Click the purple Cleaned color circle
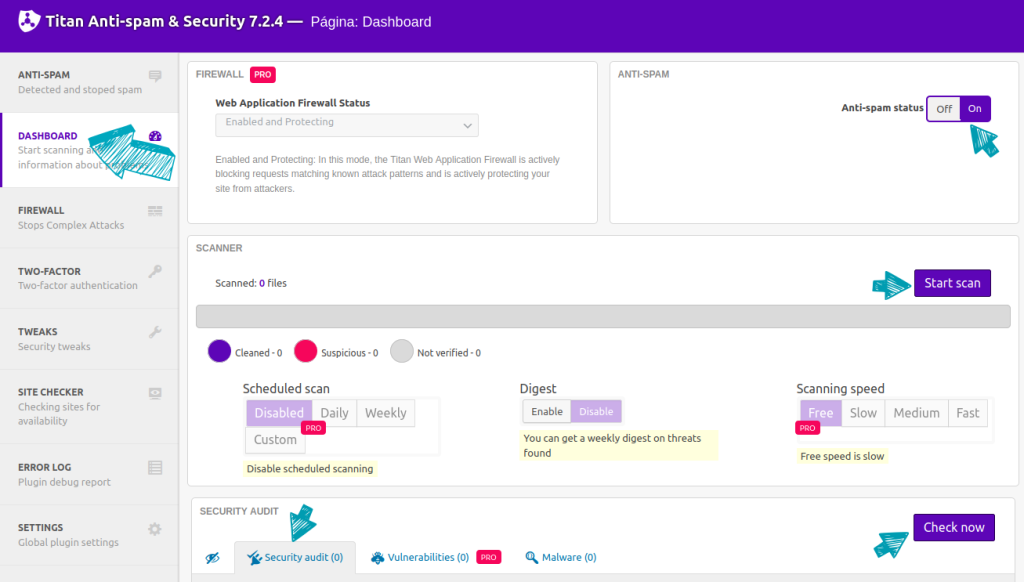Image resolution: width=1024 pixels, height=582 pixels. (219, 351)
